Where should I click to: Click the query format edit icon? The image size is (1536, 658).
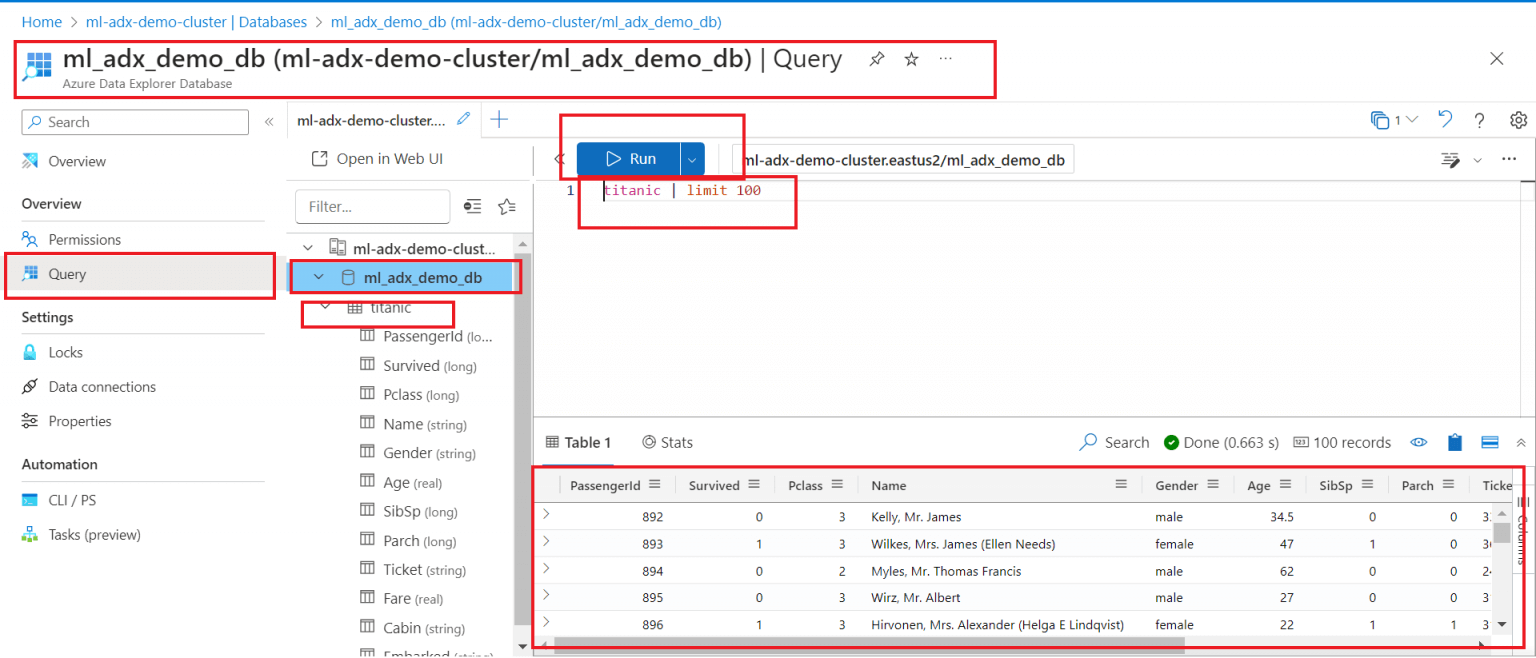pyautogui.click(x=1450, y=160)
